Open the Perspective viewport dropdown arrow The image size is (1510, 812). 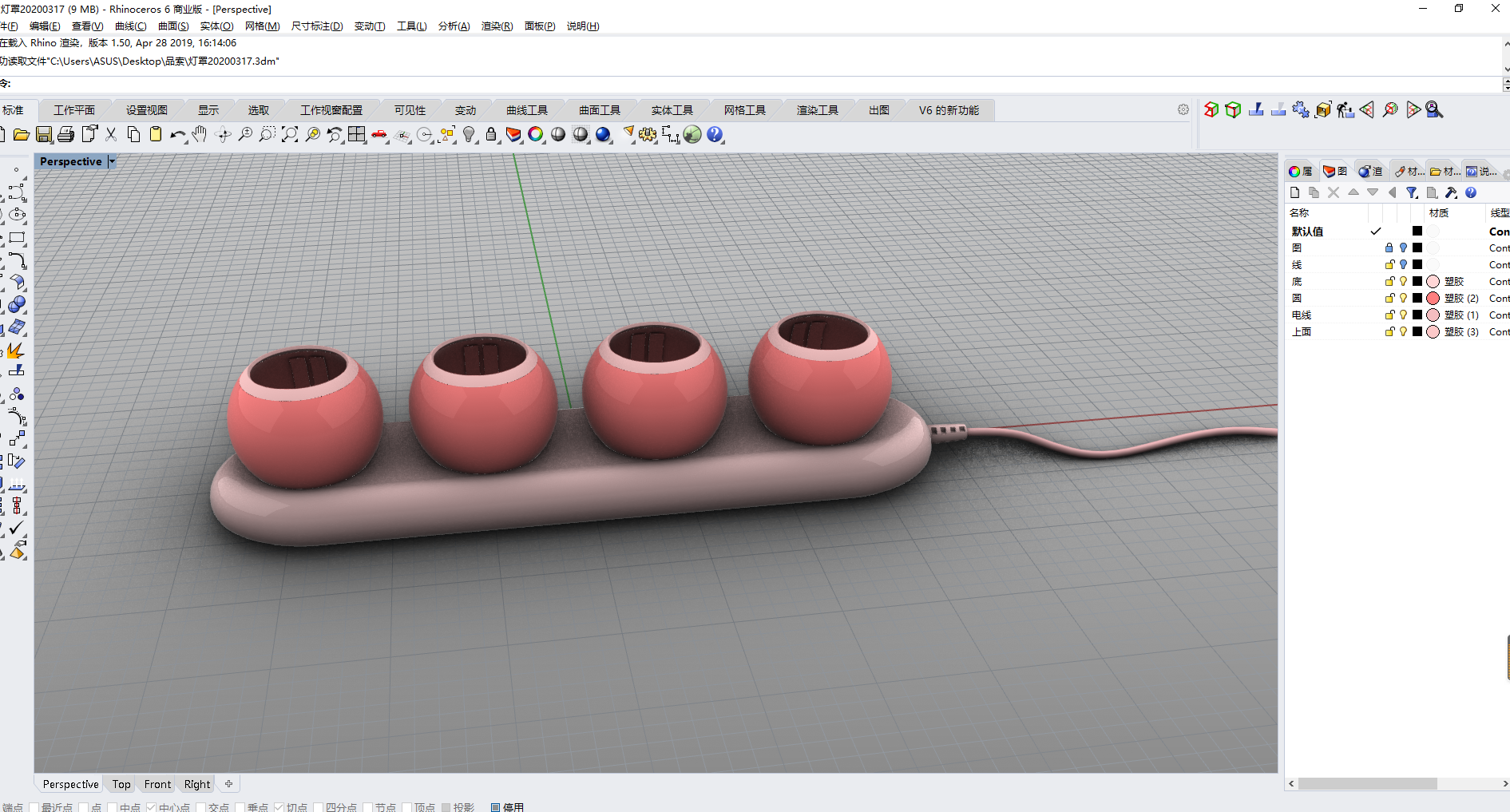point(112,161)
